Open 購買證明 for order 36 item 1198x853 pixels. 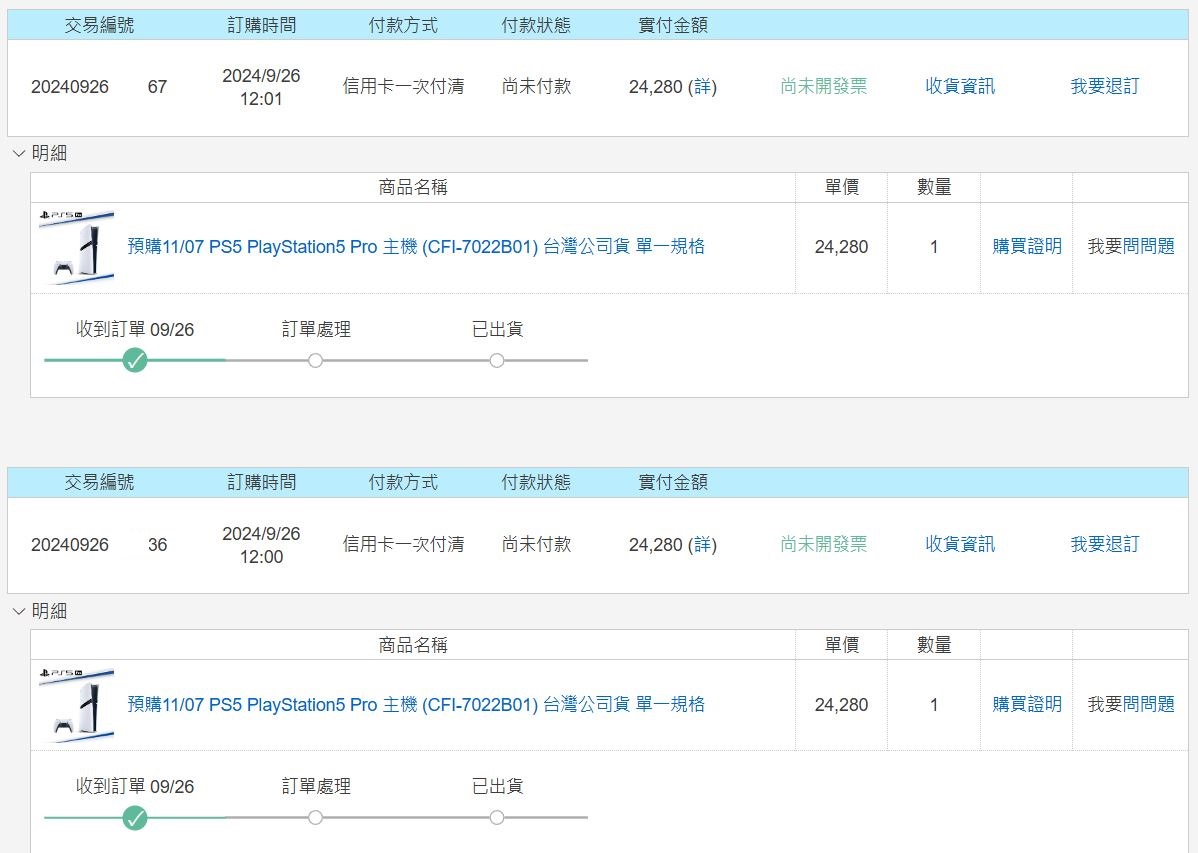(x=1027, y=704)
